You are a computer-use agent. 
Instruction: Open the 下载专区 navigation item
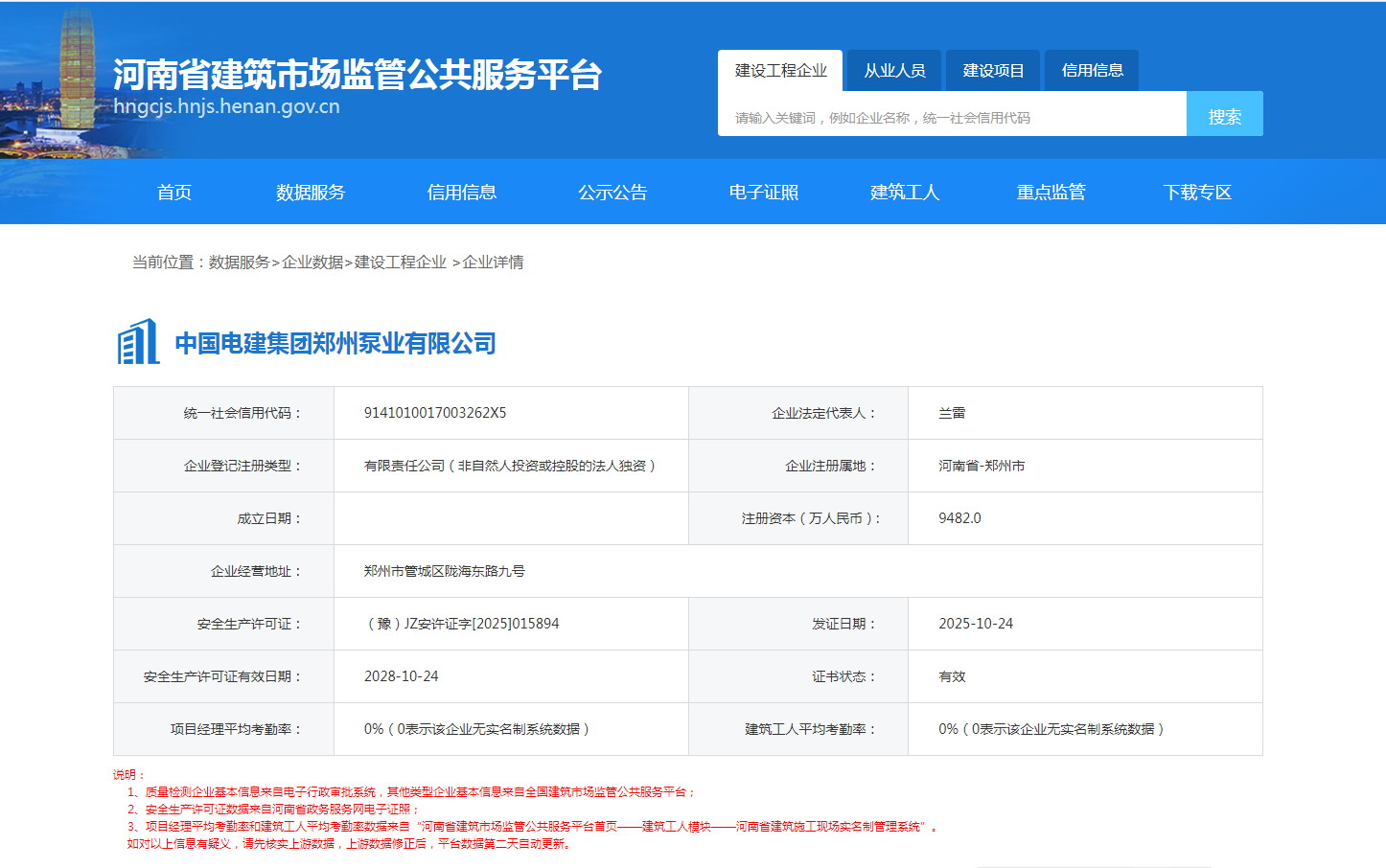(1196, 193)
